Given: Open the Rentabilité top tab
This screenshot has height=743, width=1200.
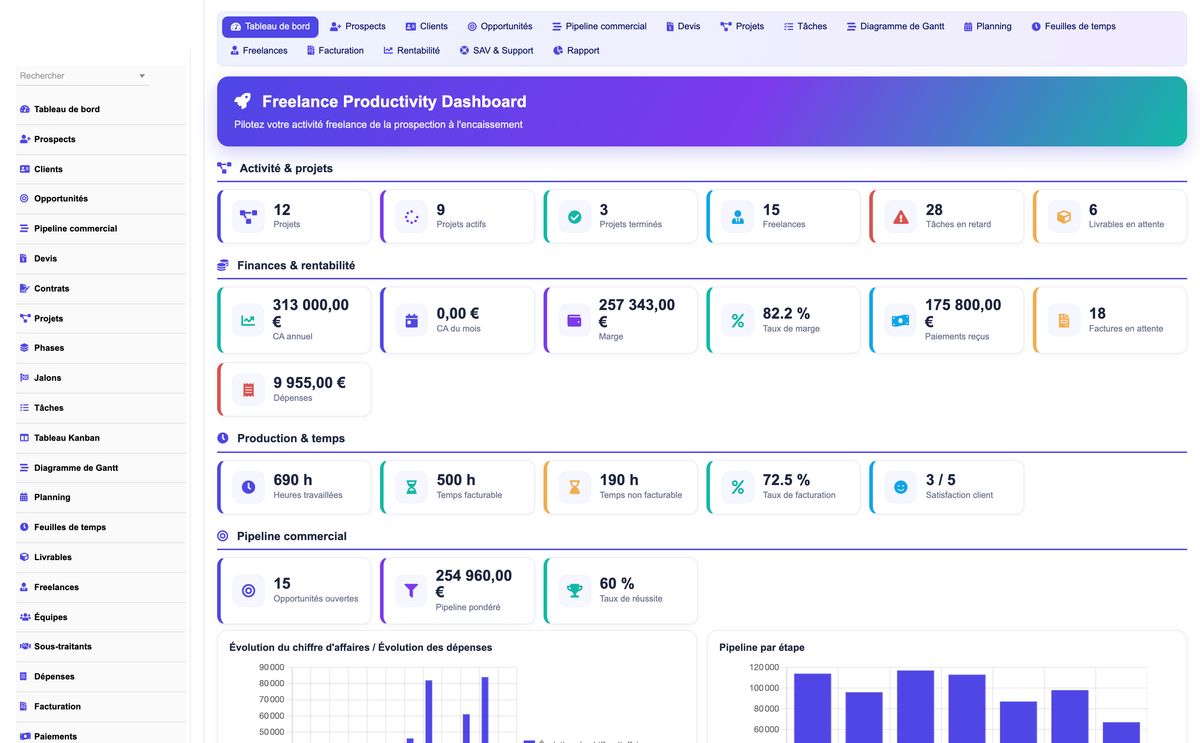Looking at the screenshot, I should coord(411,50).
